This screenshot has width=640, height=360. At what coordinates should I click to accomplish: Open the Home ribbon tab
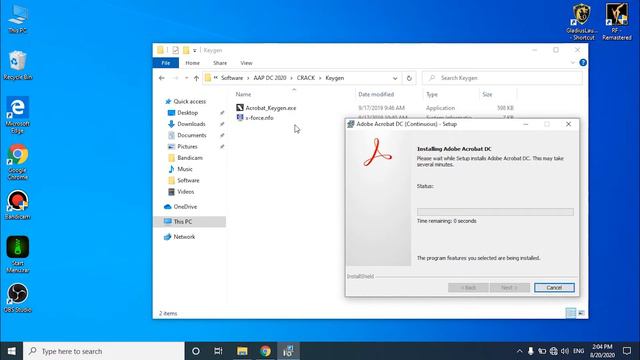click(192, 63)
